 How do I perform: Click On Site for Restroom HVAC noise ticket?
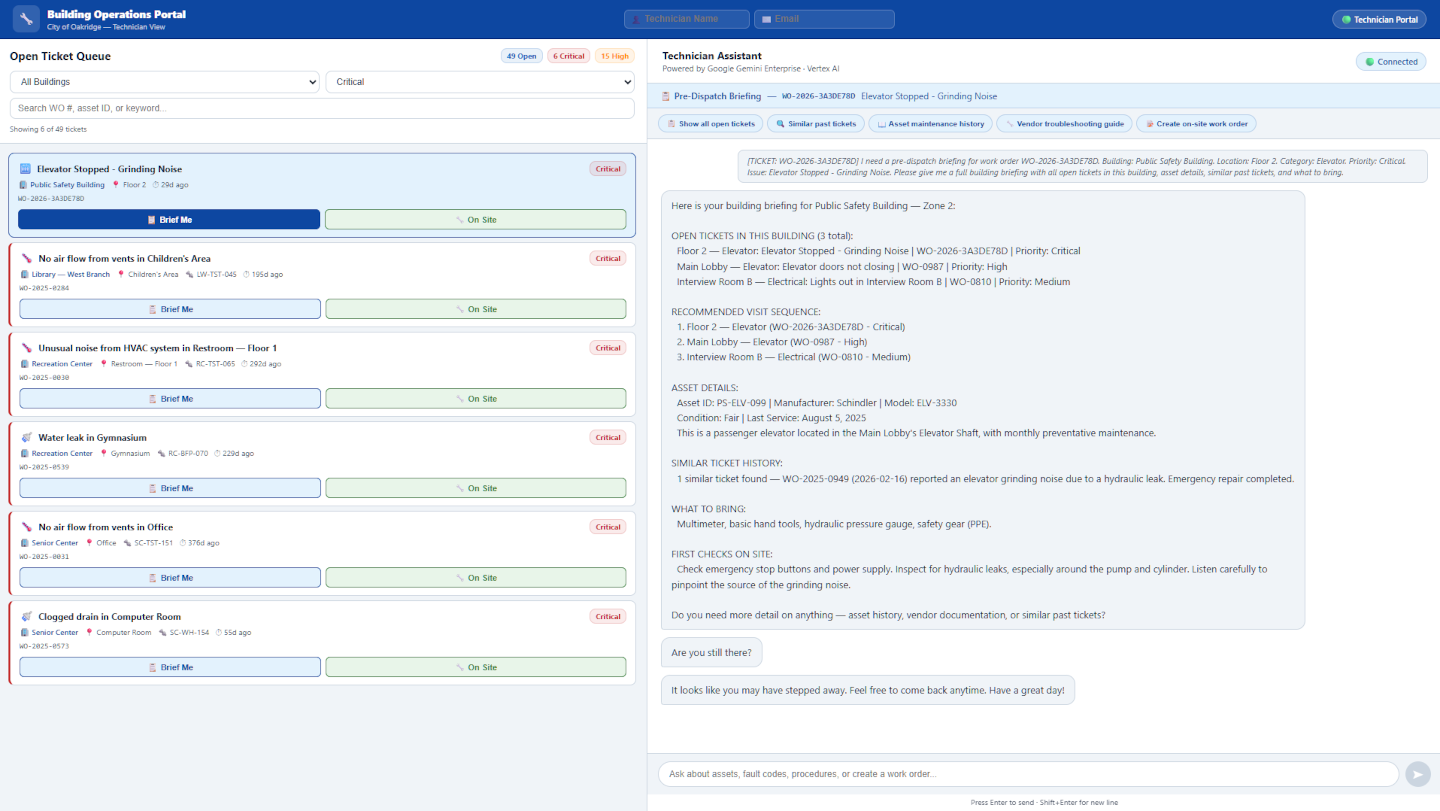476,399
